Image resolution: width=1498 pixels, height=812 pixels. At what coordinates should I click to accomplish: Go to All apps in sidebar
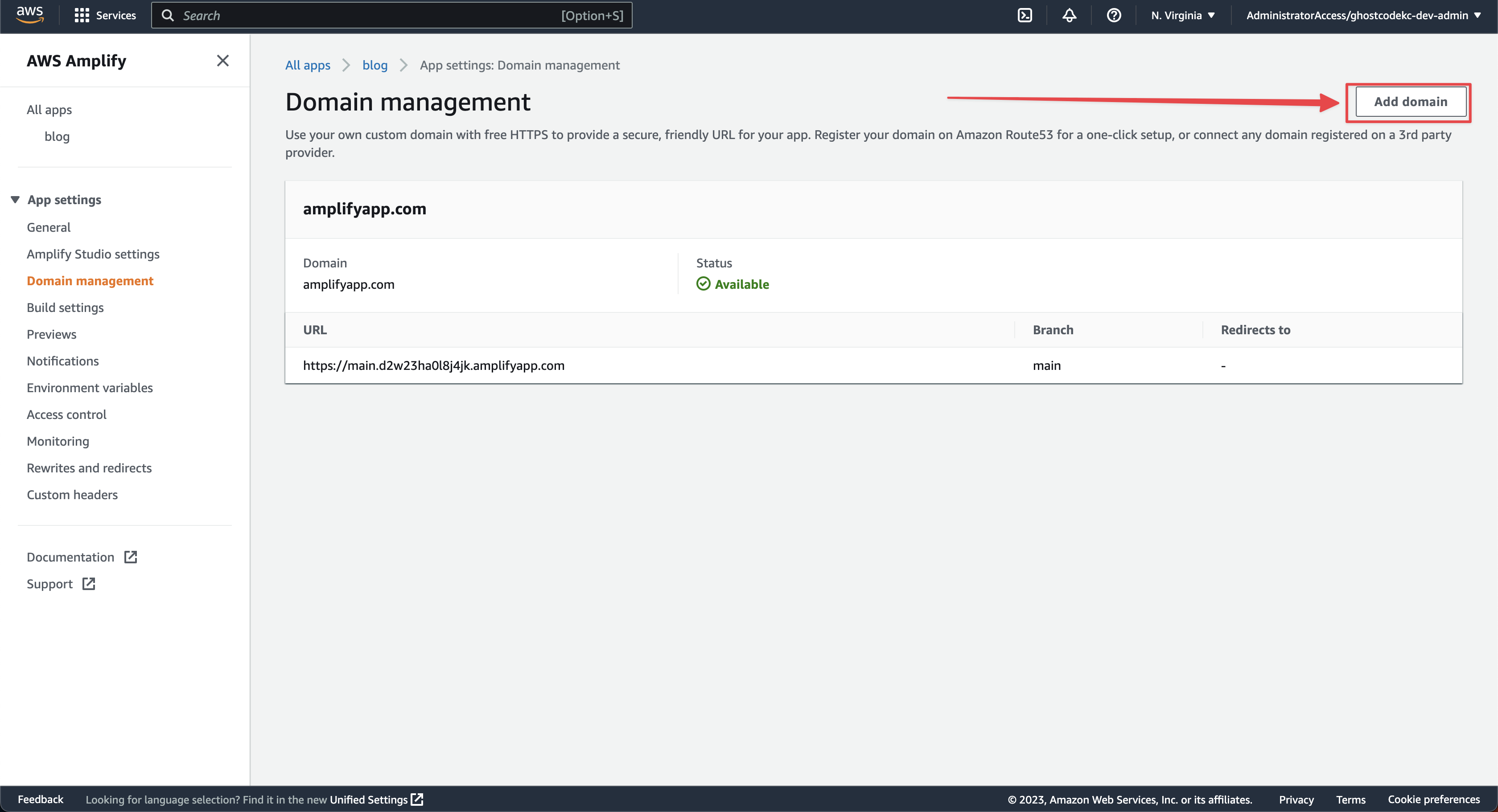(49, 109)
